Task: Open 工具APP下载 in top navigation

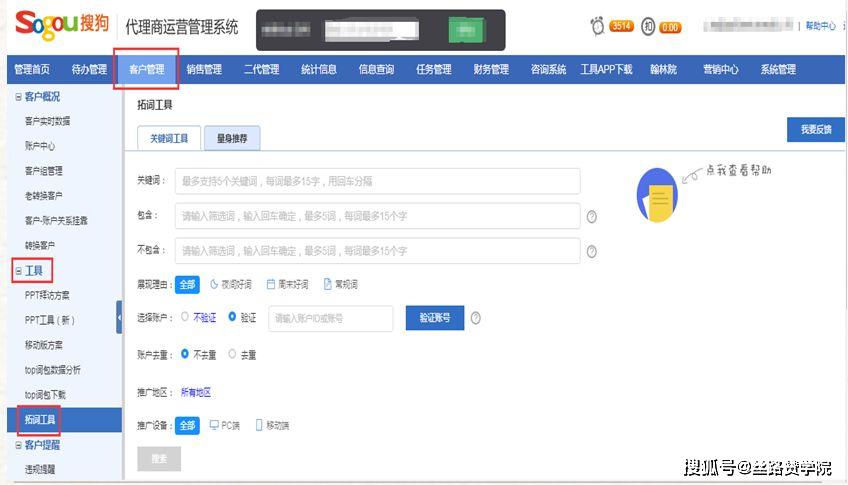Action: click(606, 69)
